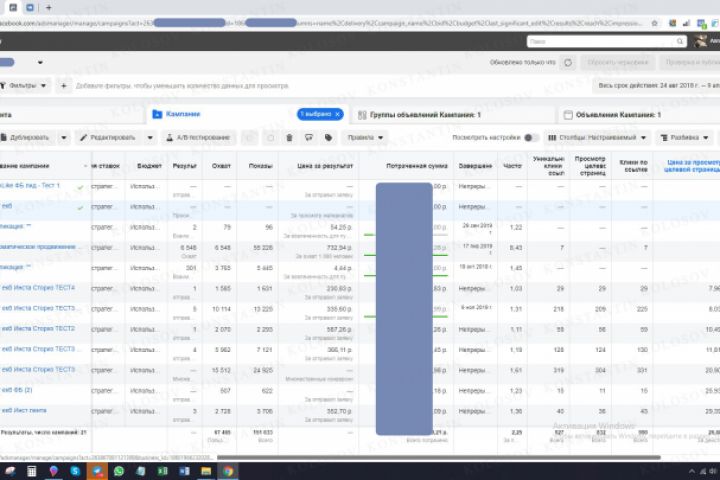Open campaign link 'ФБ лид - Тест 1'
The height and width of the screenshot is (480, 720).
click(30, 186)
